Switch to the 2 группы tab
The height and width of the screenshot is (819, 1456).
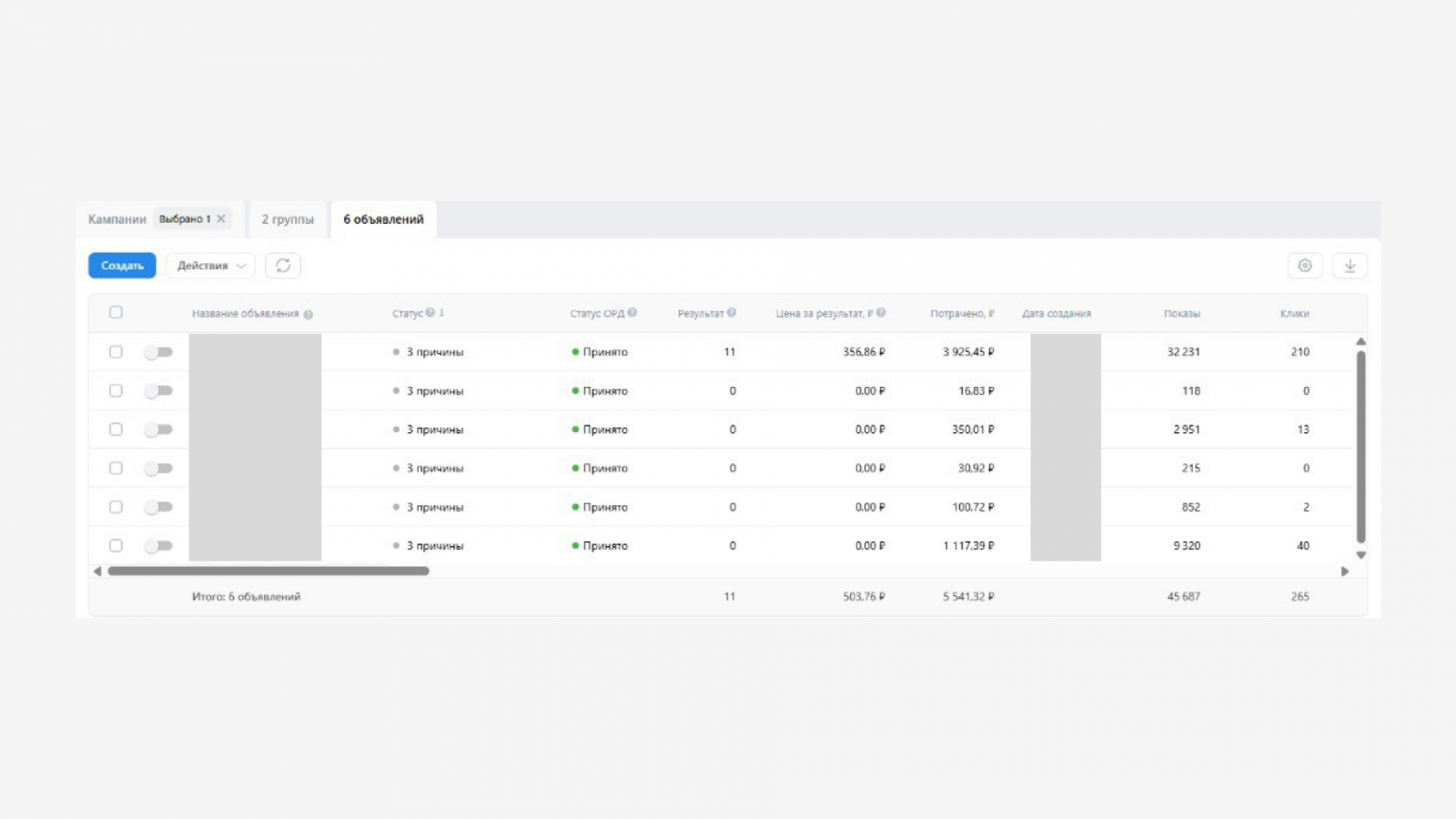[288, 219]
